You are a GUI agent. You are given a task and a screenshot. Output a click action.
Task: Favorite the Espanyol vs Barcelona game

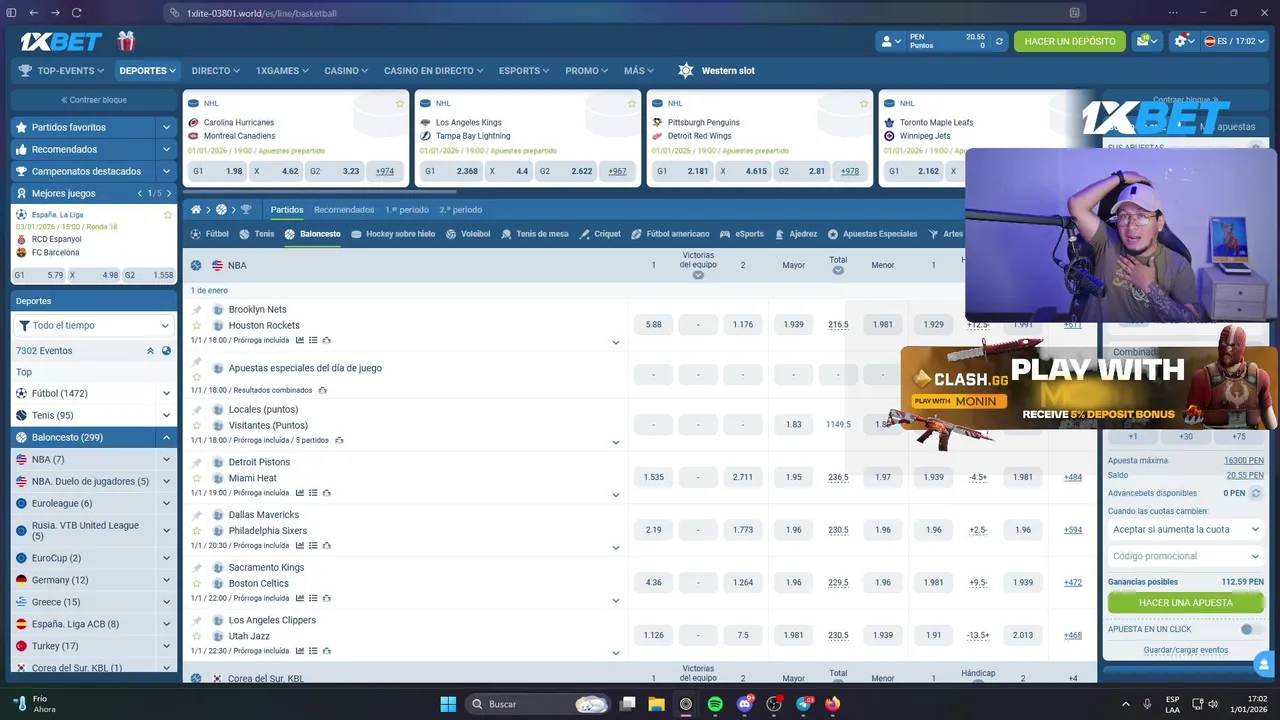(x=168, y=215)
